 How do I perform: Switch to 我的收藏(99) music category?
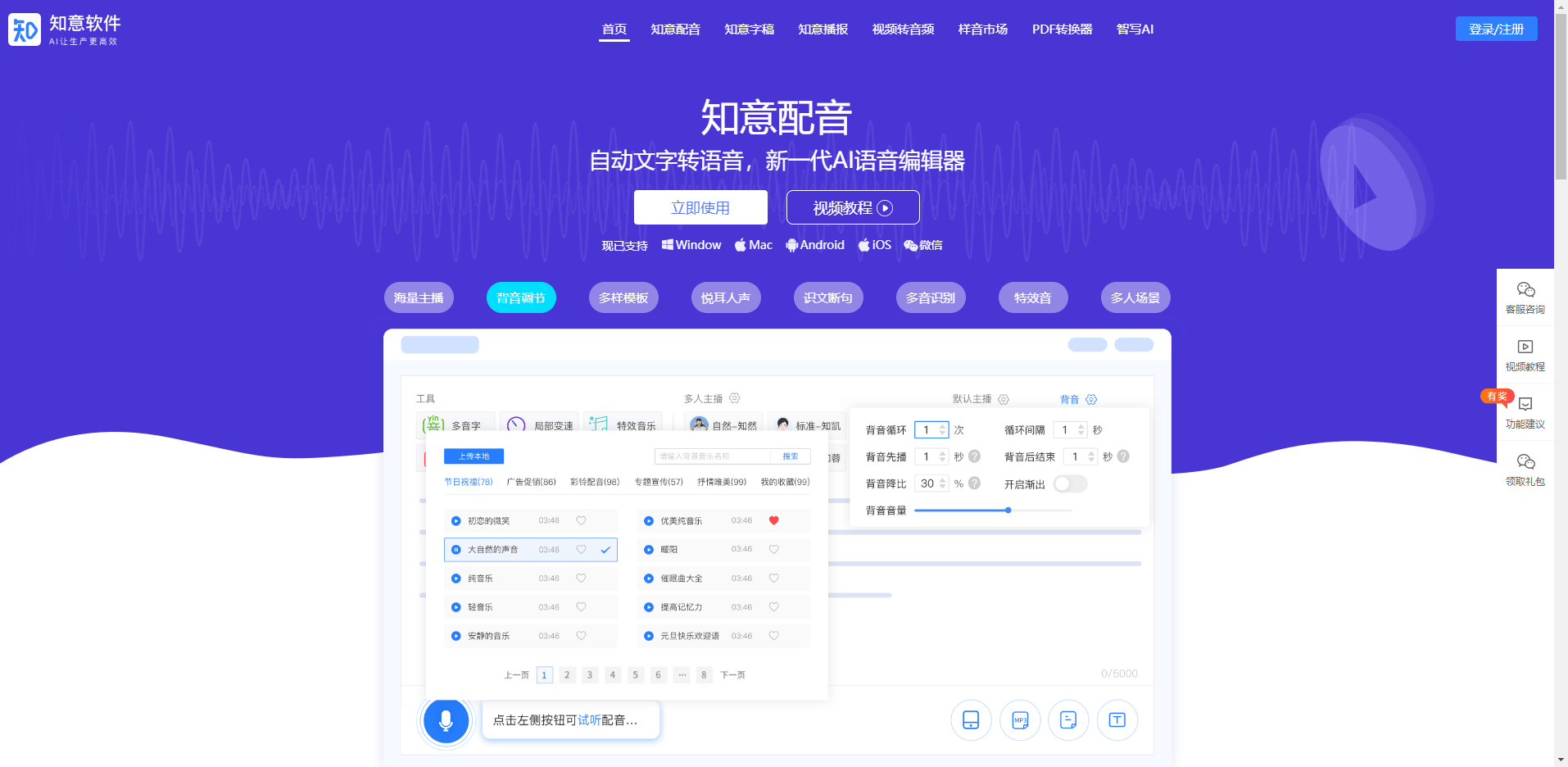pos(785,482)
